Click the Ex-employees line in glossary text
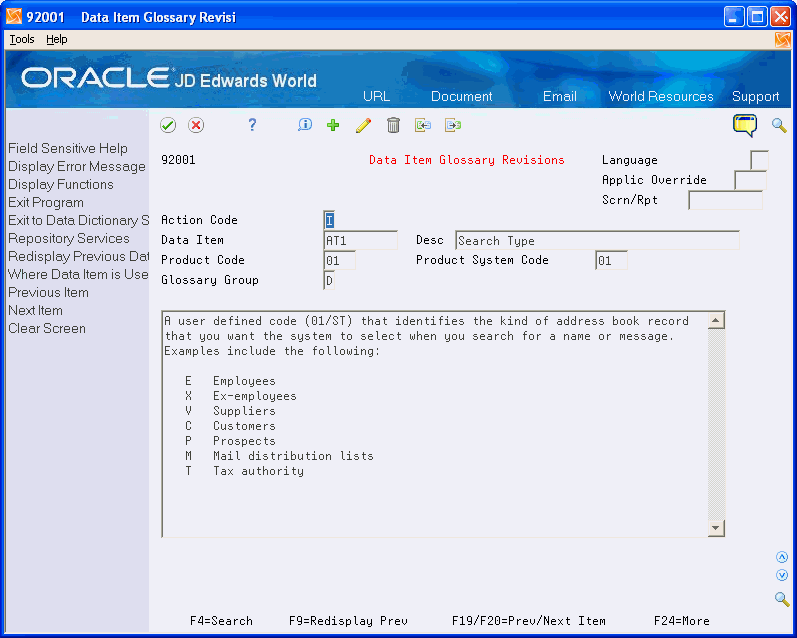This screenshot has height=638, width=797. (241, 396)
